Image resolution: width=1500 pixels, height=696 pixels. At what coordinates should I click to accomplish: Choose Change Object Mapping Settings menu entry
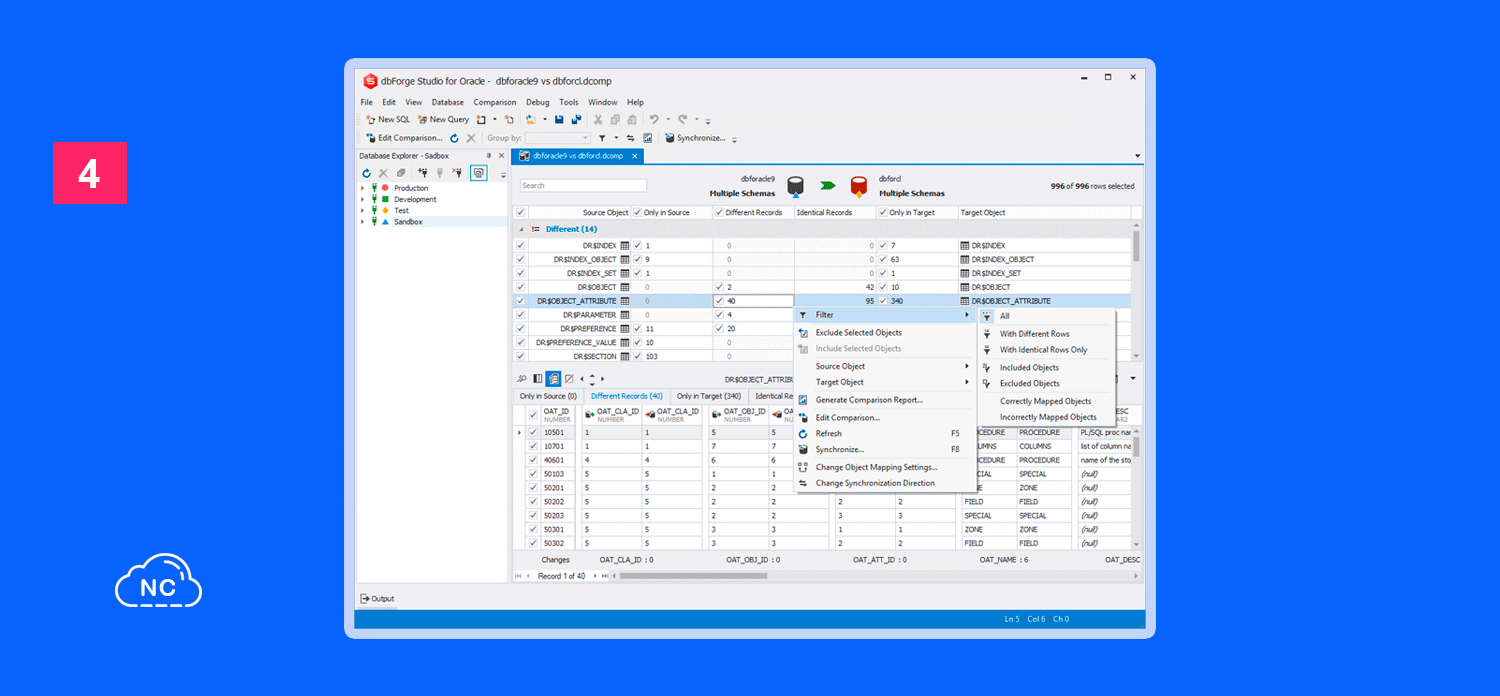point(885,467)
